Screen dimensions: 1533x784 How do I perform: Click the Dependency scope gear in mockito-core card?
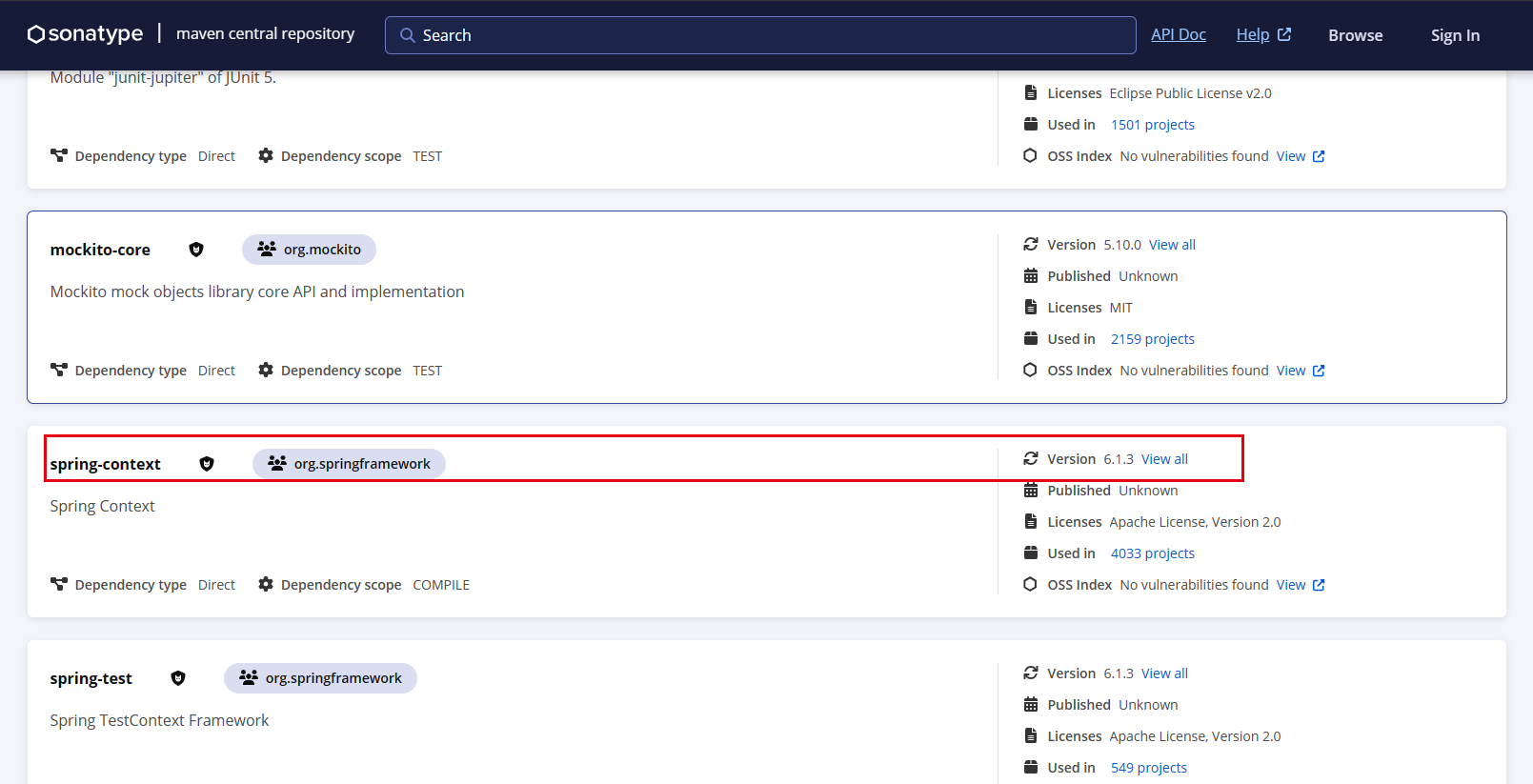266,370
